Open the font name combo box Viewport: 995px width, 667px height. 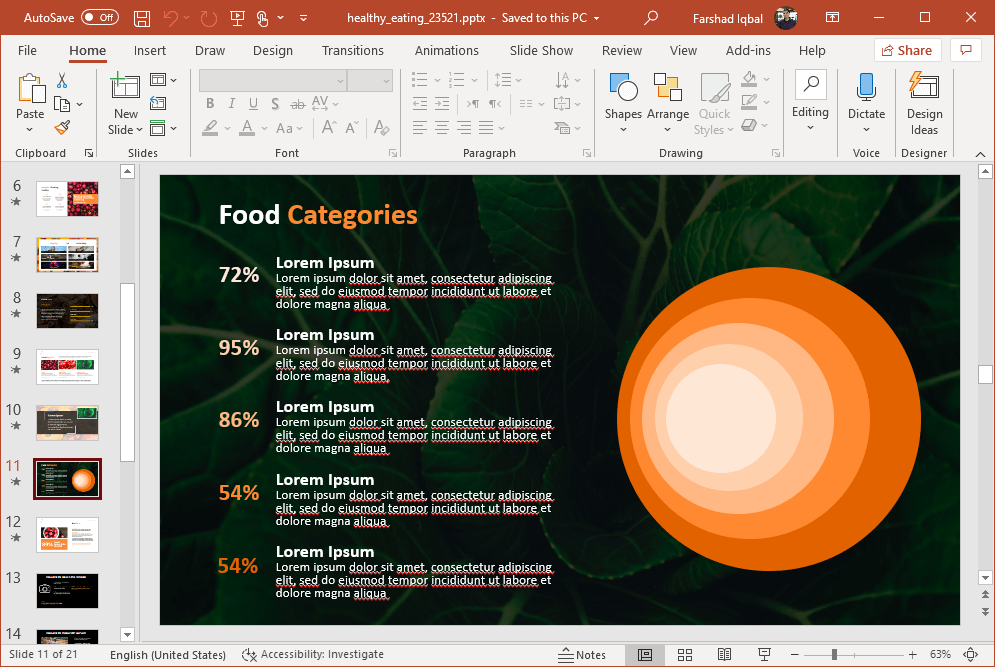tap(272, 81)
